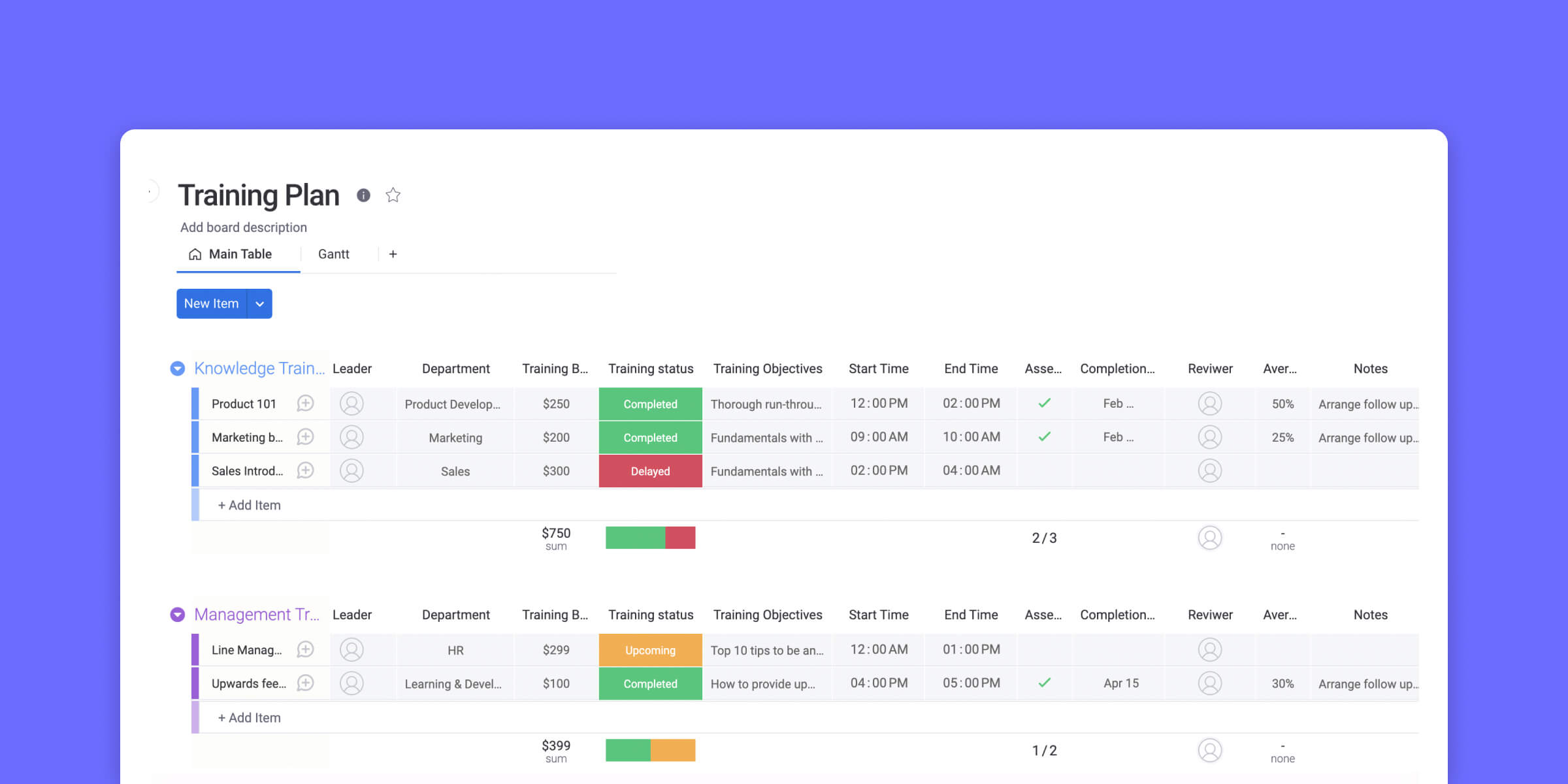Expand the New Item dropdown arrow
Image resolution: width=1568 pixels, height=784 pixels.
(x=259, y=303)
